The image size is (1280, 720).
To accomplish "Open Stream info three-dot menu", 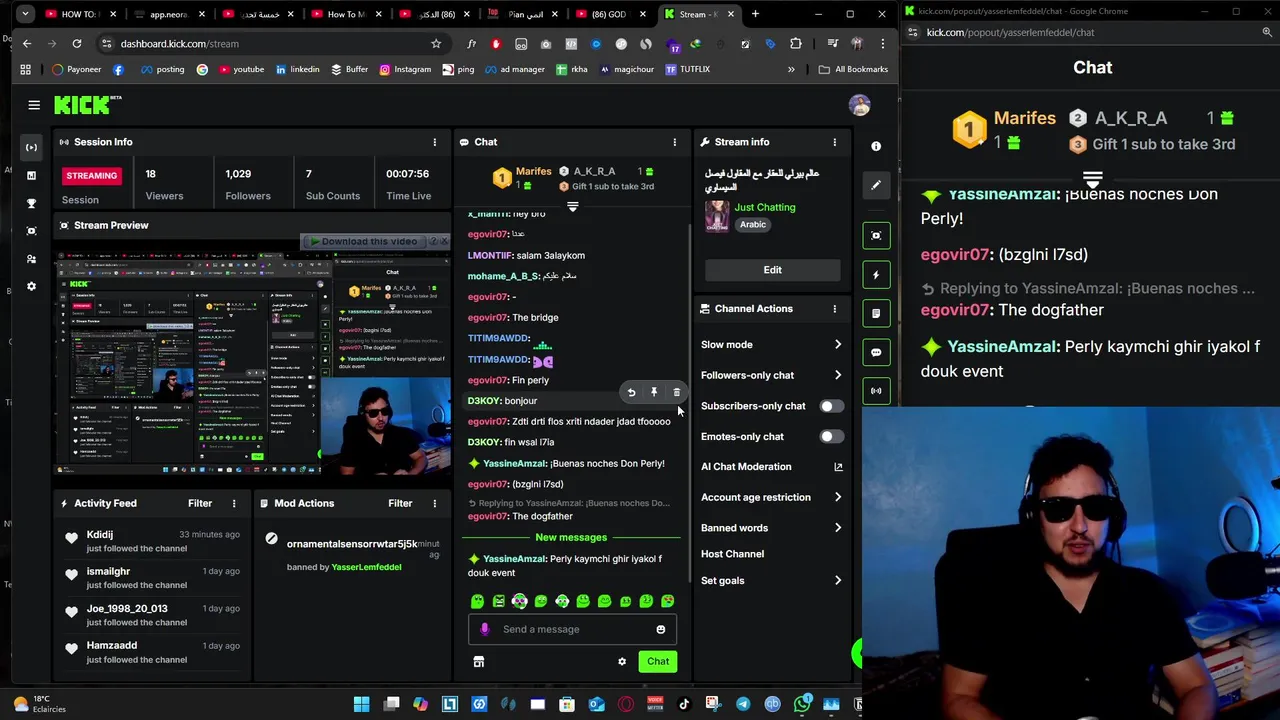I will [834, 142].
